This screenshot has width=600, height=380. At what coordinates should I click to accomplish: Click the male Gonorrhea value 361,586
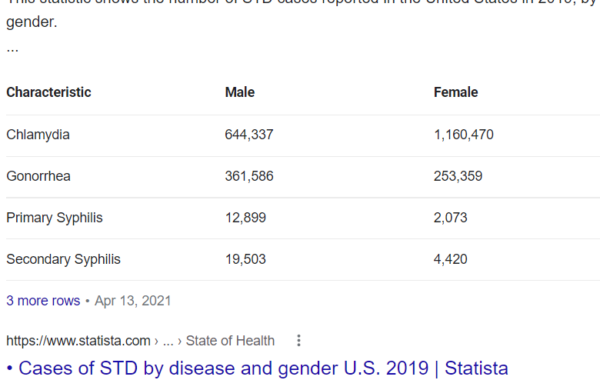click(249, 176)
